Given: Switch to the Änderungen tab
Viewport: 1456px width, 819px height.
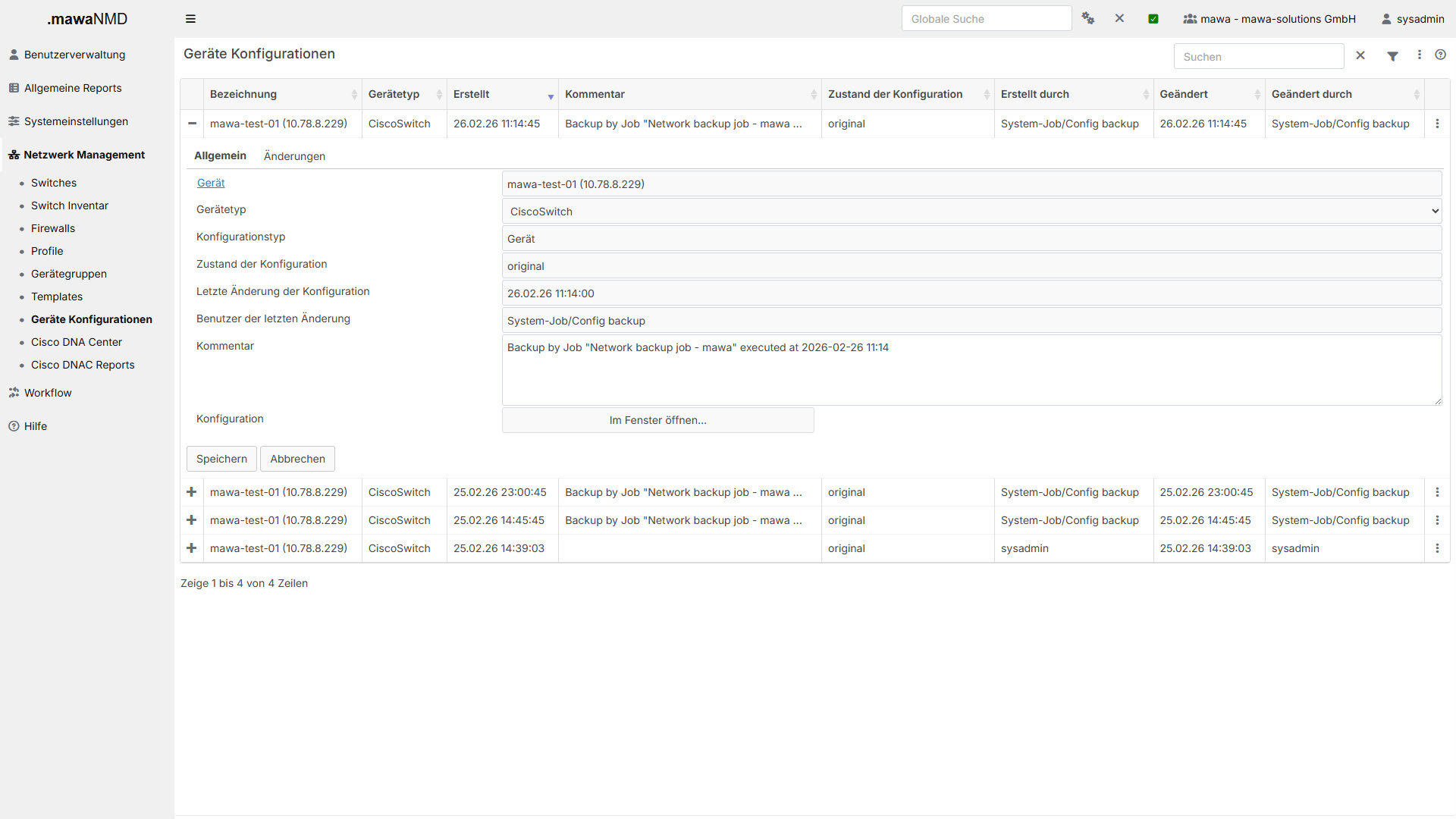Looking at the screenshot, I should pos(294,156).
